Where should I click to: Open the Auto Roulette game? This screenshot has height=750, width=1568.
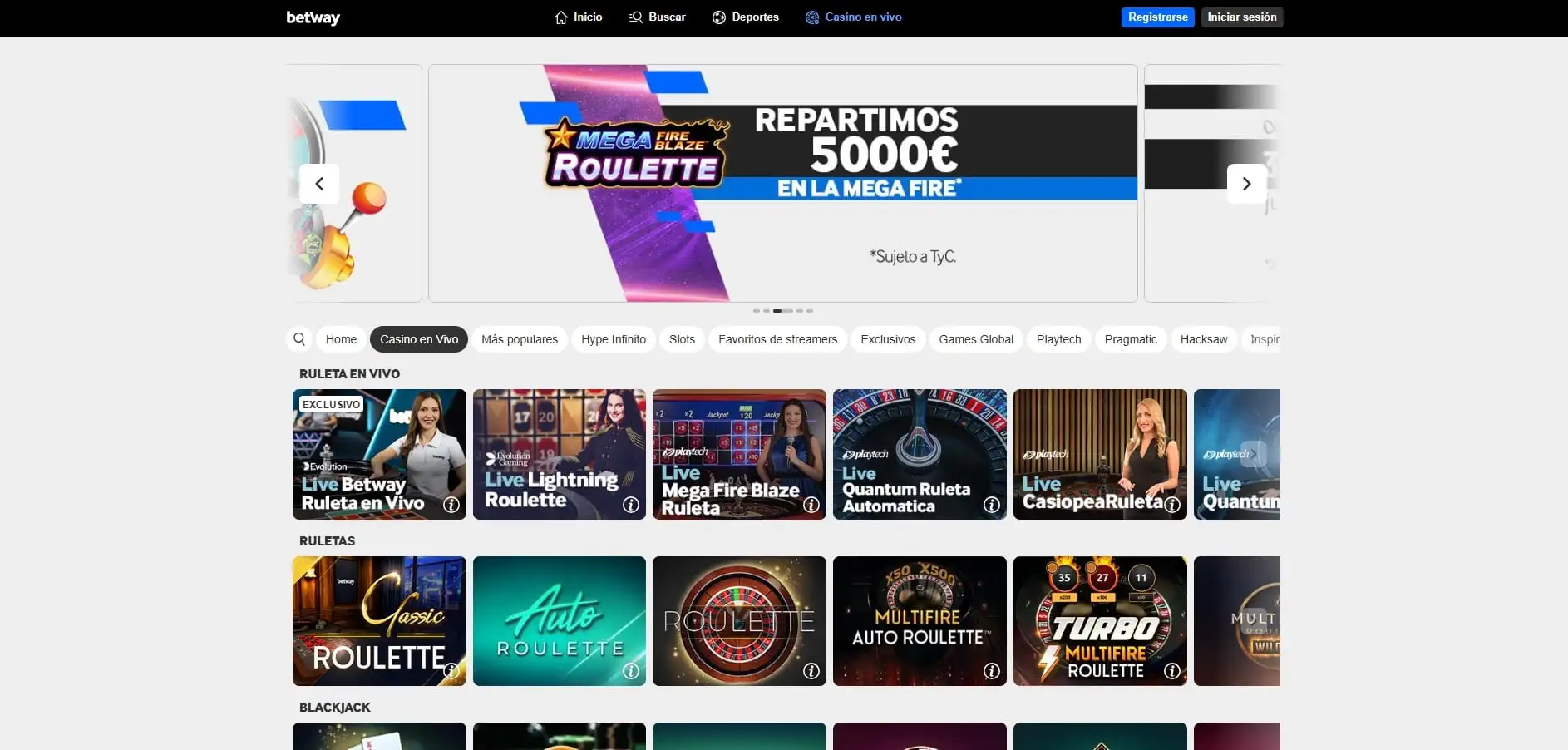point(559,621)
